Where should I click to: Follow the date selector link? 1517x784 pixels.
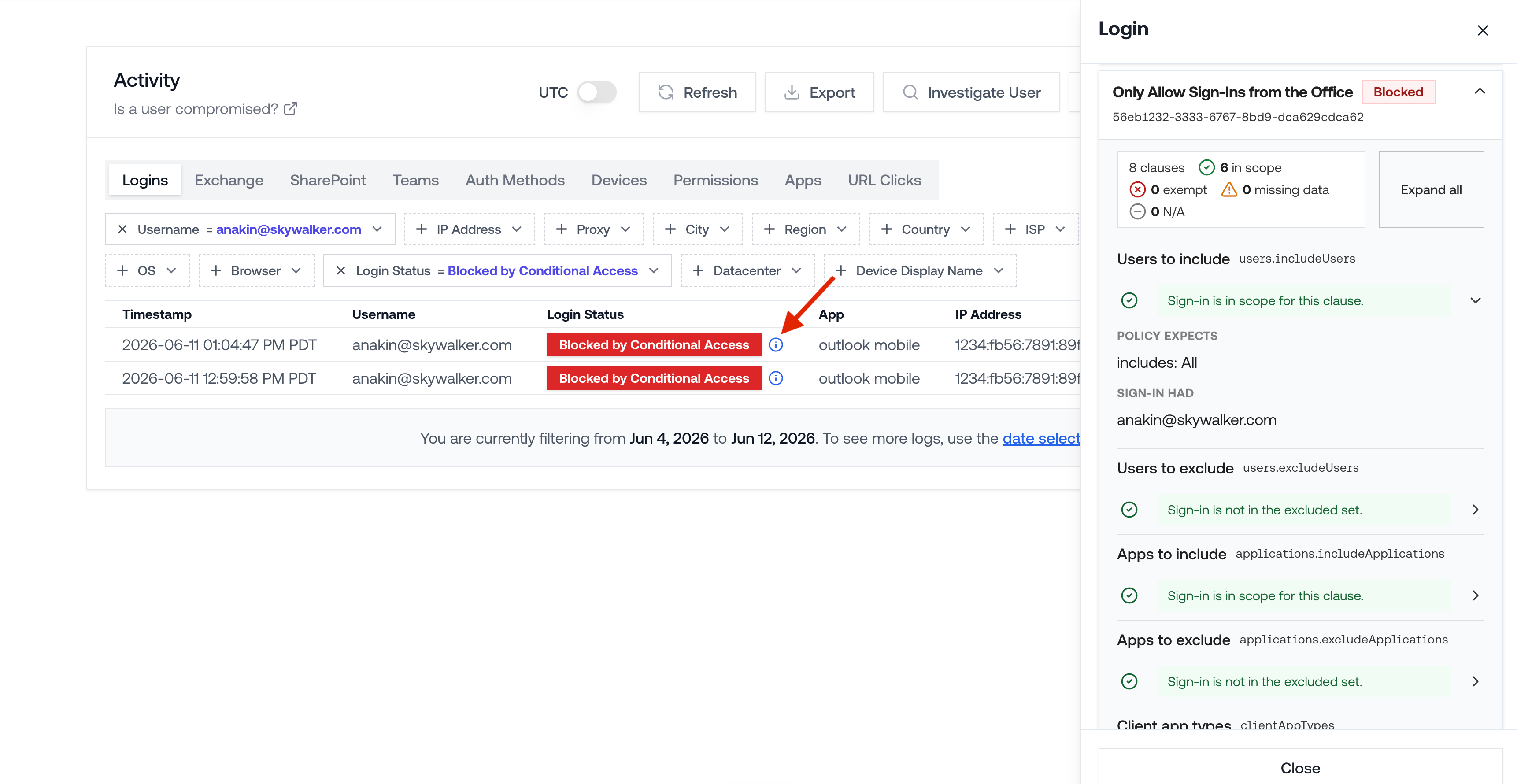click(1041, 438)
